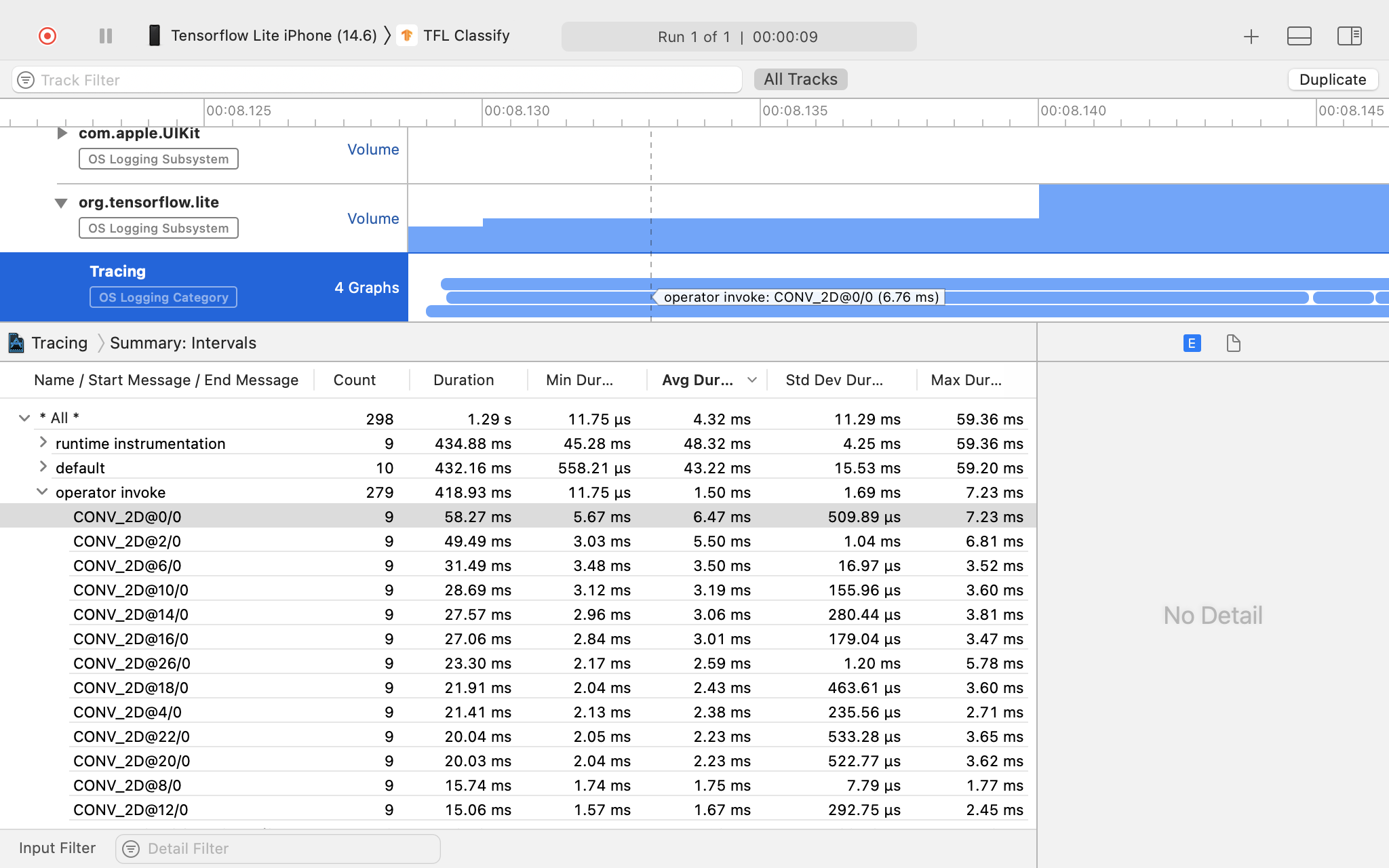Click the Duplicate button top right

coord(1332,79)
